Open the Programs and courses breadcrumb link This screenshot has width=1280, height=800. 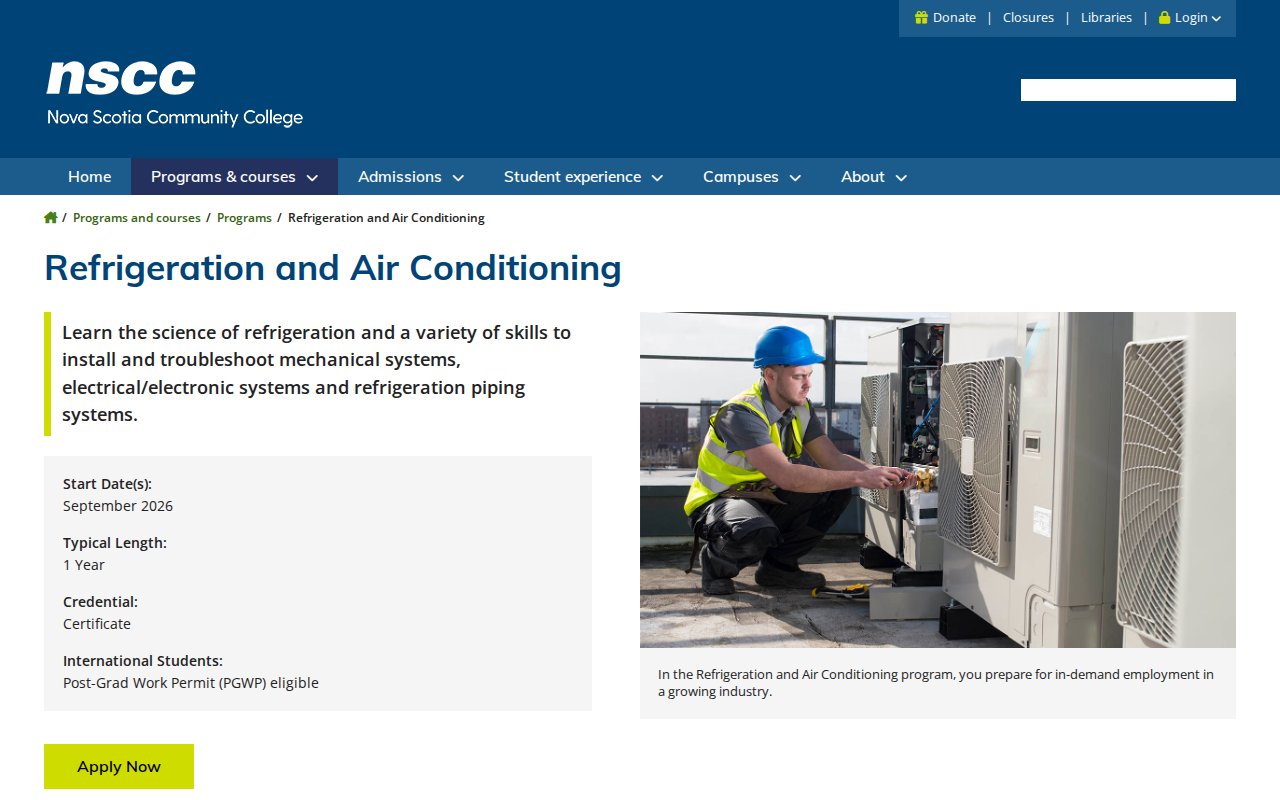[x=137, y=217]
